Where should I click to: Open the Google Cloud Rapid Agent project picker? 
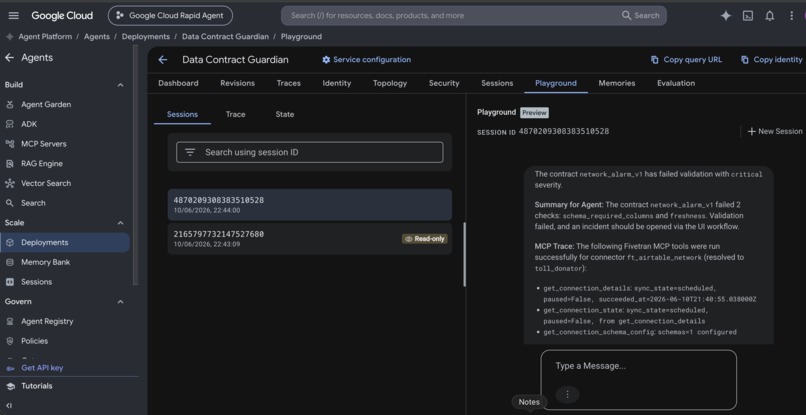pos(170,15)
